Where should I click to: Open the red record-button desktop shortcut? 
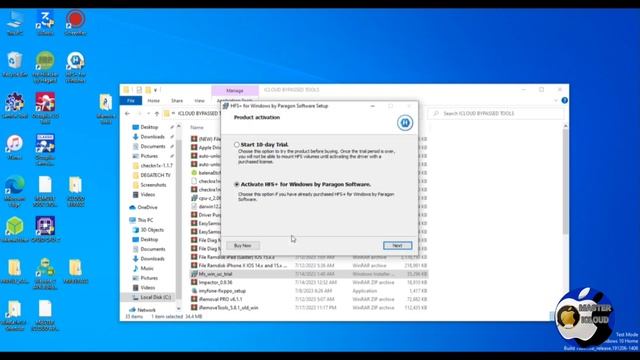pos(76,23)
